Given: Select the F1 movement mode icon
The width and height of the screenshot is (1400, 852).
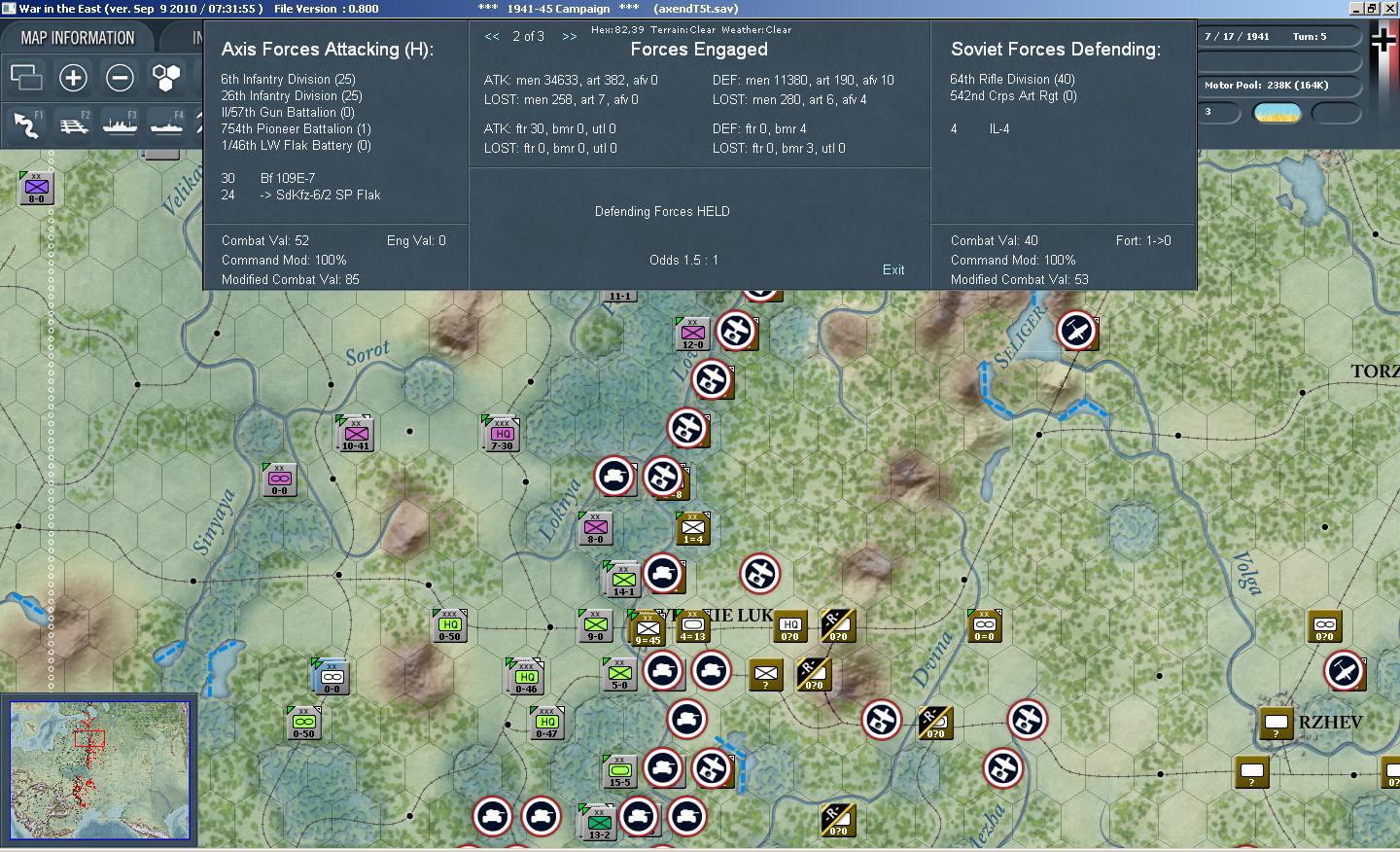Looking at the screenshot, I should click(x=26, y=124).
